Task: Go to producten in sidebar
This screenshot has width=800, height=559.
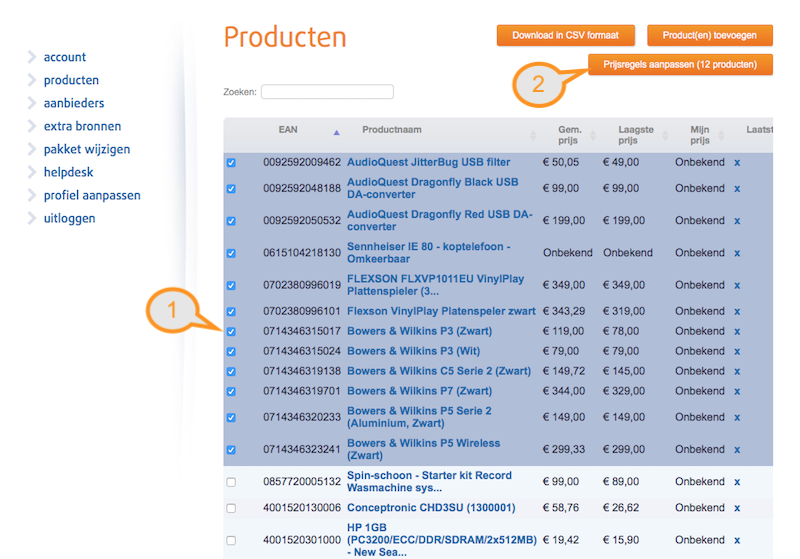Action: [71, 80]
